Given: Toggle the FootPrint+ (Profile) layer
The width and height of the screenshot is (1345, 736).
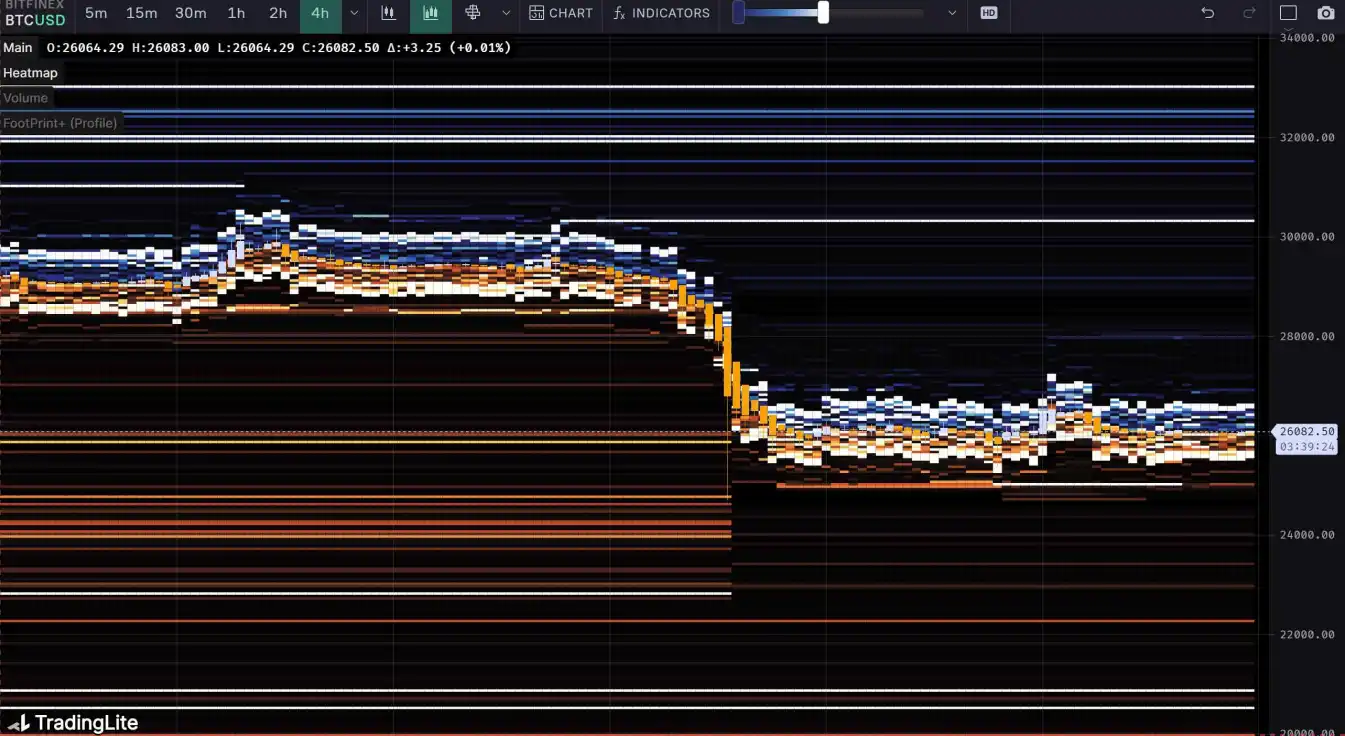Looking at the screenshot, I should (60, 123).
